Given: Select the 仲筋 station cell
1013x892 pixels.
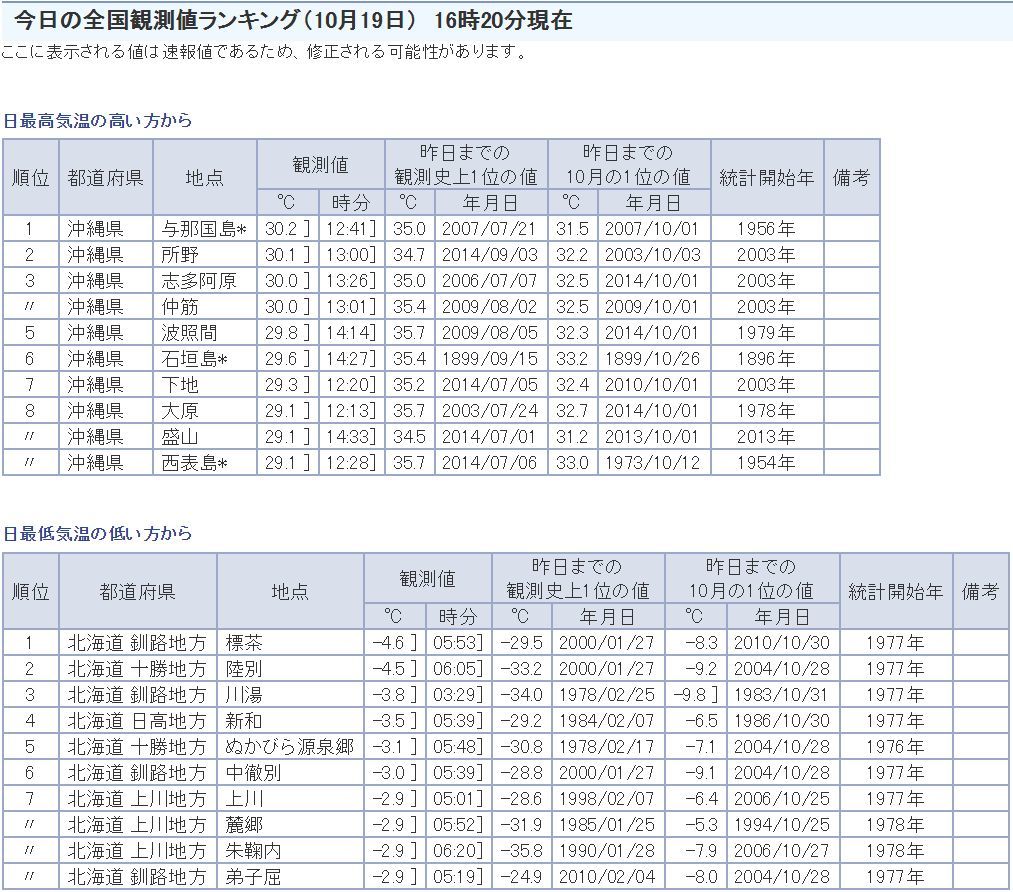Looking at the screenshot, I should pos(205,307).
